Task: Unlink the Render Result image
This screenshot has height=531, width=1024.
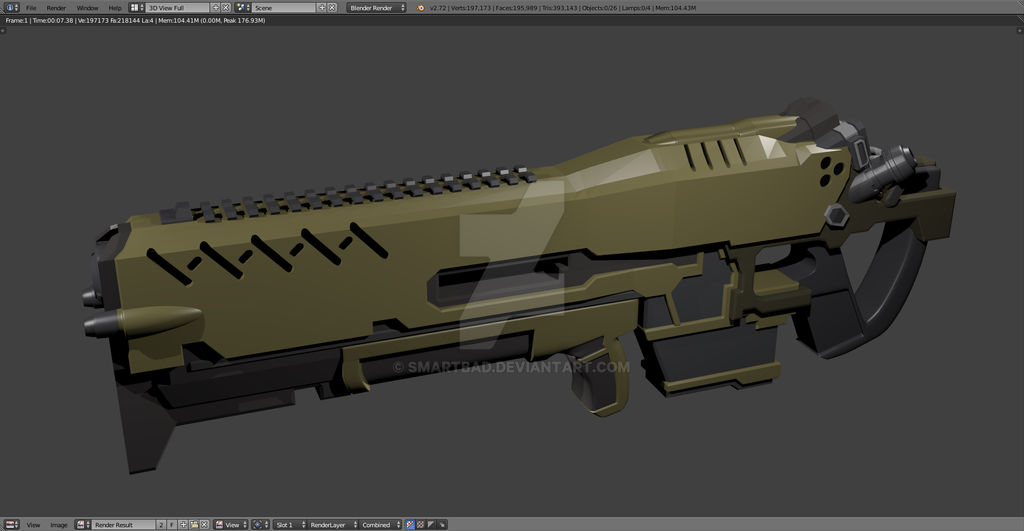Action: (x=204, y=524)
